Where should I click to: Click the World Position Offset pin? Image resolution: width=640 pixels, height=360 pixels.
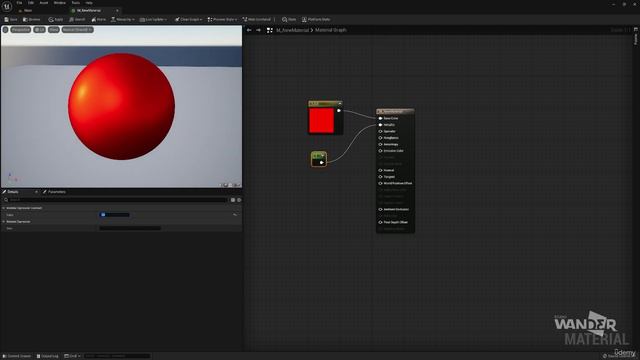point(380,183)
